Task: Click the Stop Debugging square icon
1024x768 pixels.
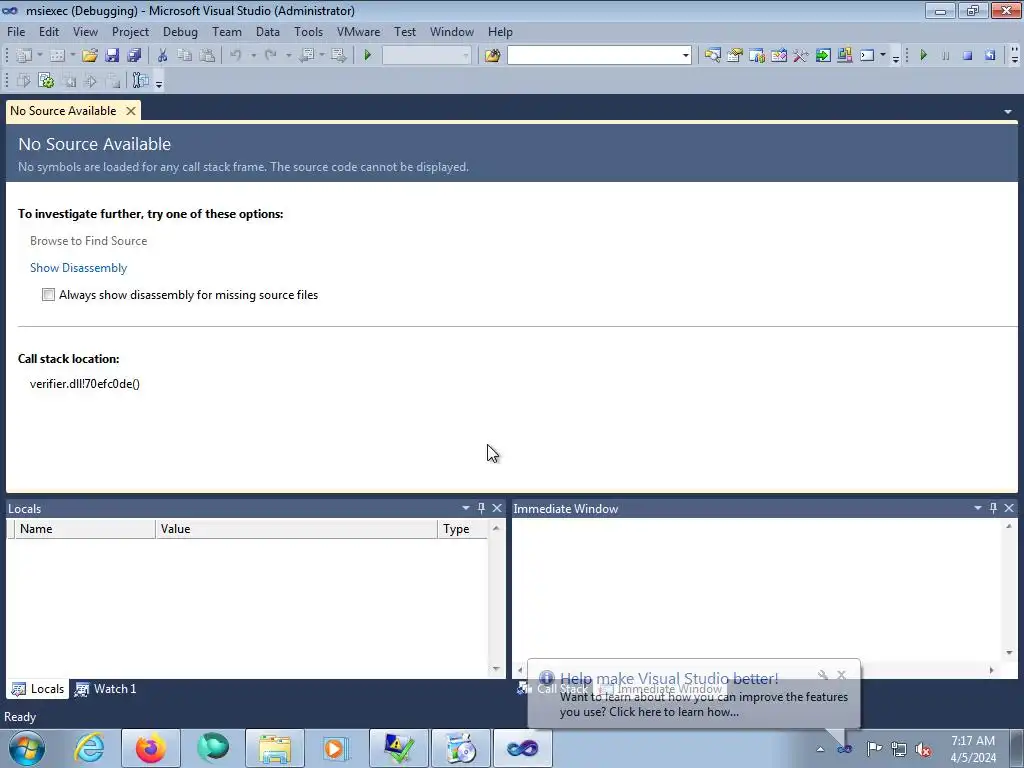Action: pyautogui.click(x=968, y=56)
